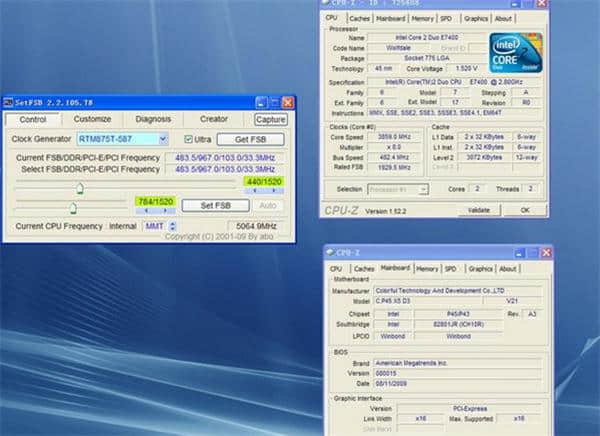
Task: Click the Capture button
Action: pyautogui.click(x=271, y=119)
